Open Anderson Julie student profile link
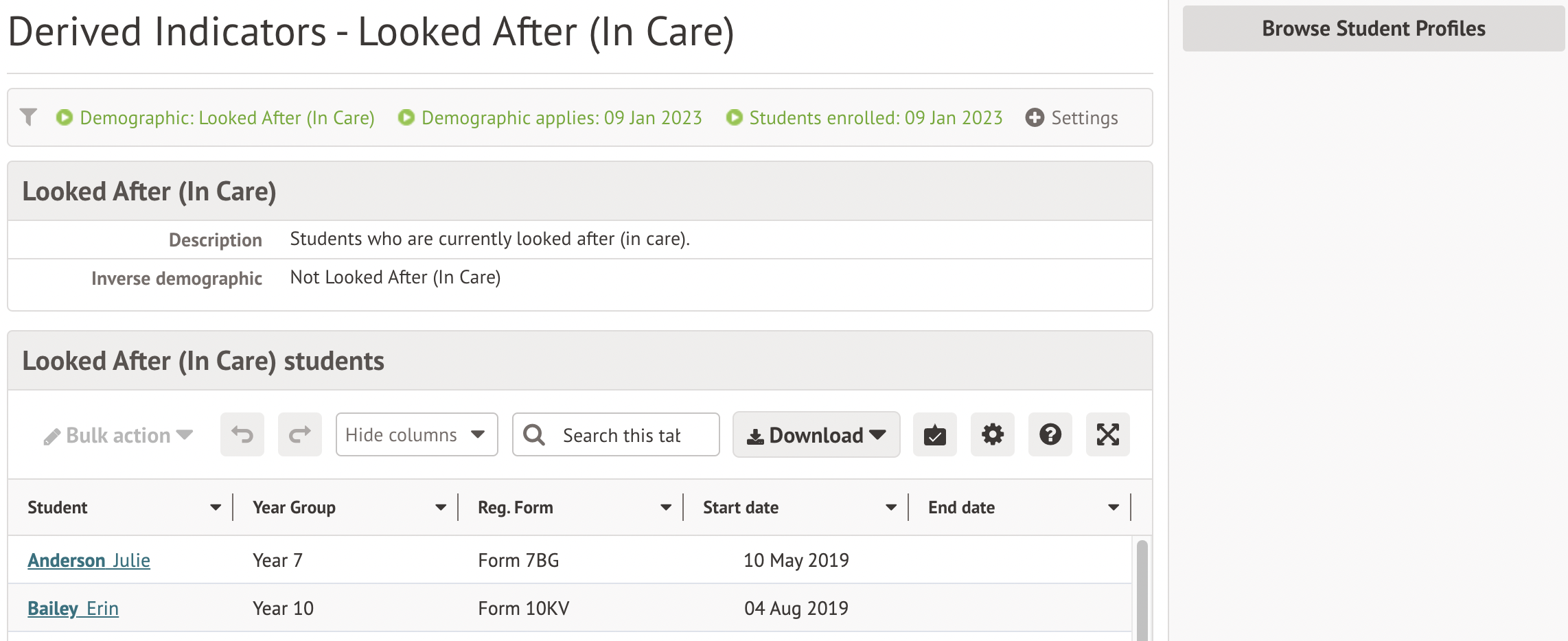The width and height of the screenshot is (1568, 641). point(89,561)
